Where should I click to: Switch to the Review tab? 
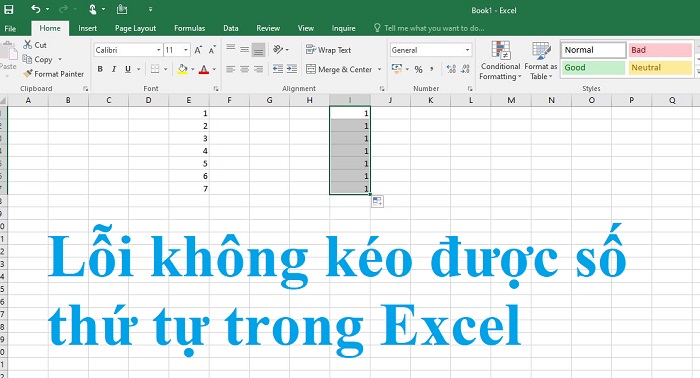point(268,28)
